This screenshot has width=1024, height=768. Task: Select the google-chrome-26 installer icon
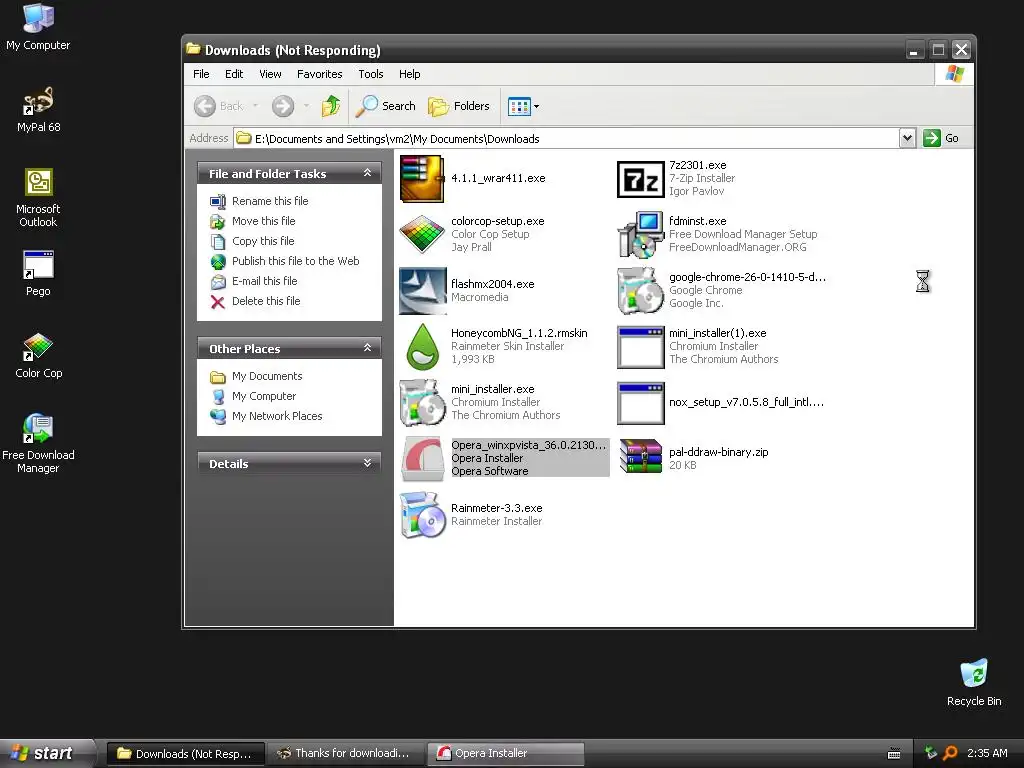(x=641, y=291)
